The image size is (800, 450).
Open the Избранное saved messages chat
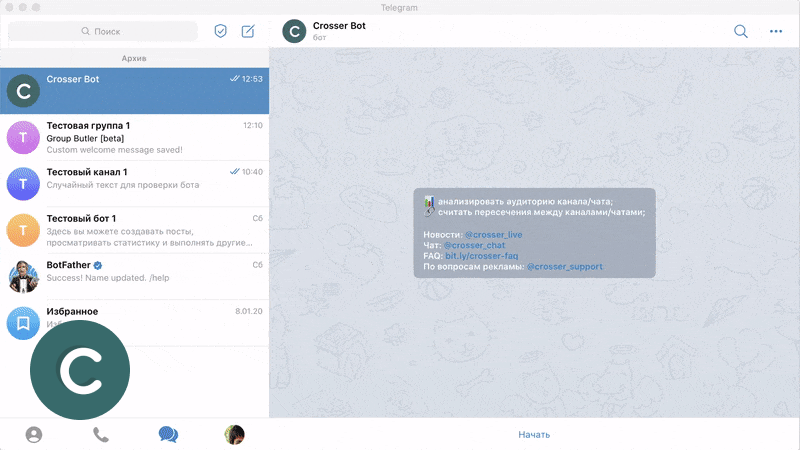pos(134,323)
